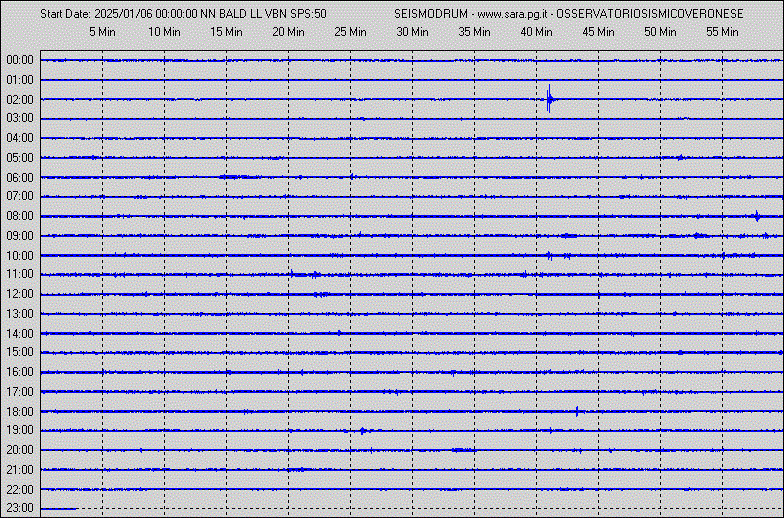
Task: Click the burst near 26 minutes on 19:00 trace
Action: tap(363, 430)
